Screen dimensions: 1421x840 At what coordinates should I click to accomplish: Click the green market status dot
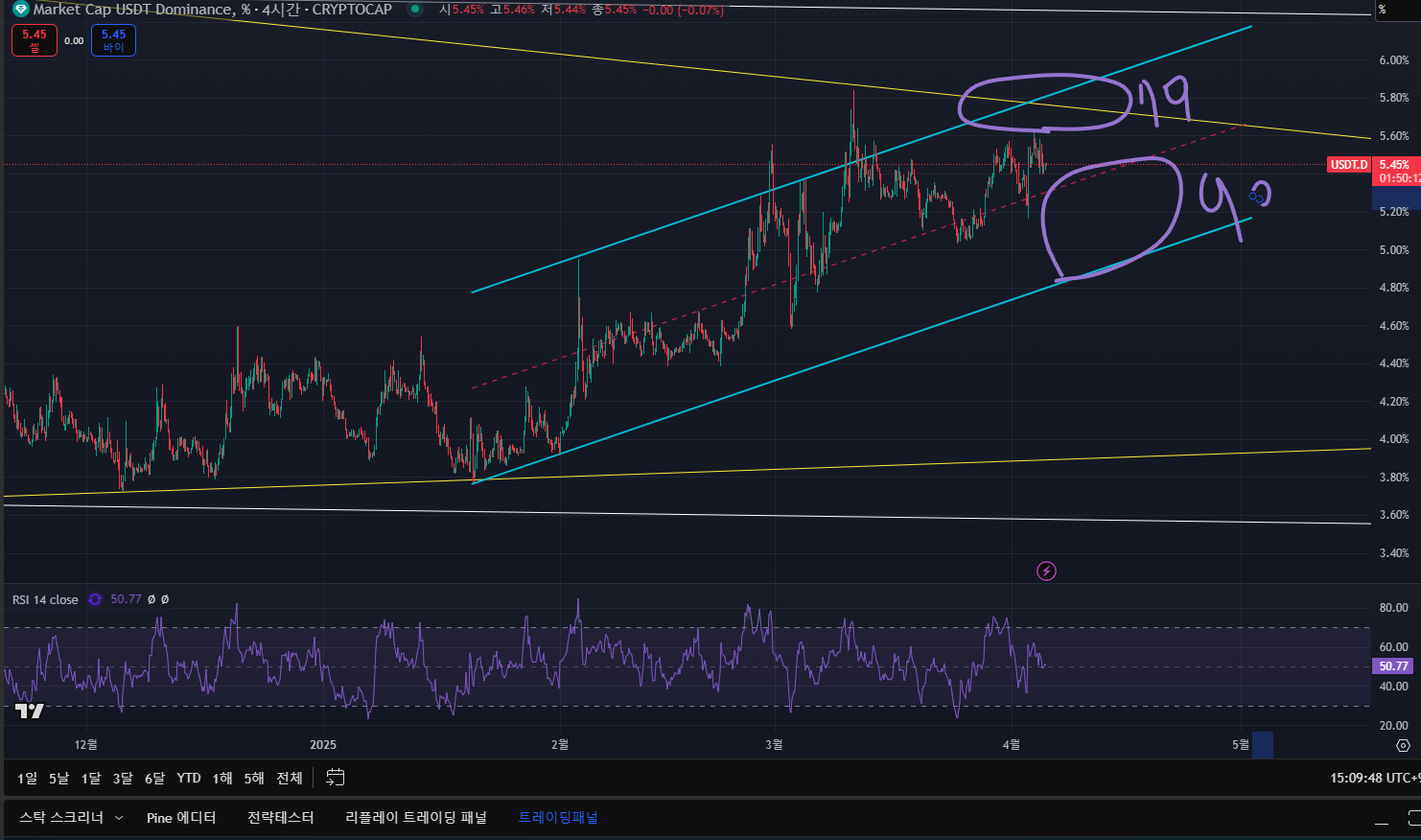point(414,10)
